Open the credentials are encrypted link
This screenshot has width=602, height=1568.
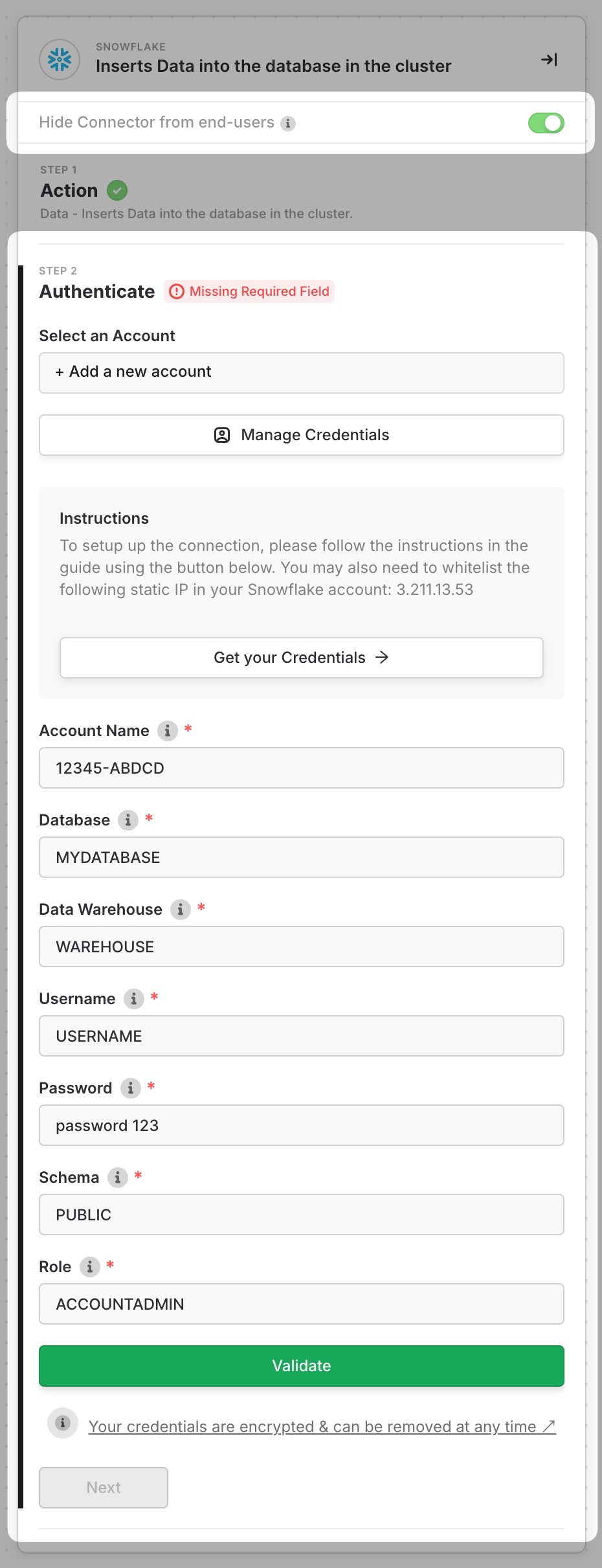[x=322, y=1427]
